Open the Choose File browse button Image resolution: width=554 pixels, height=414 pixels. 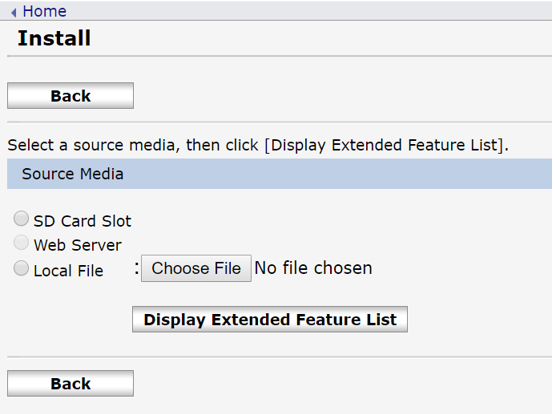coord(196,268)
